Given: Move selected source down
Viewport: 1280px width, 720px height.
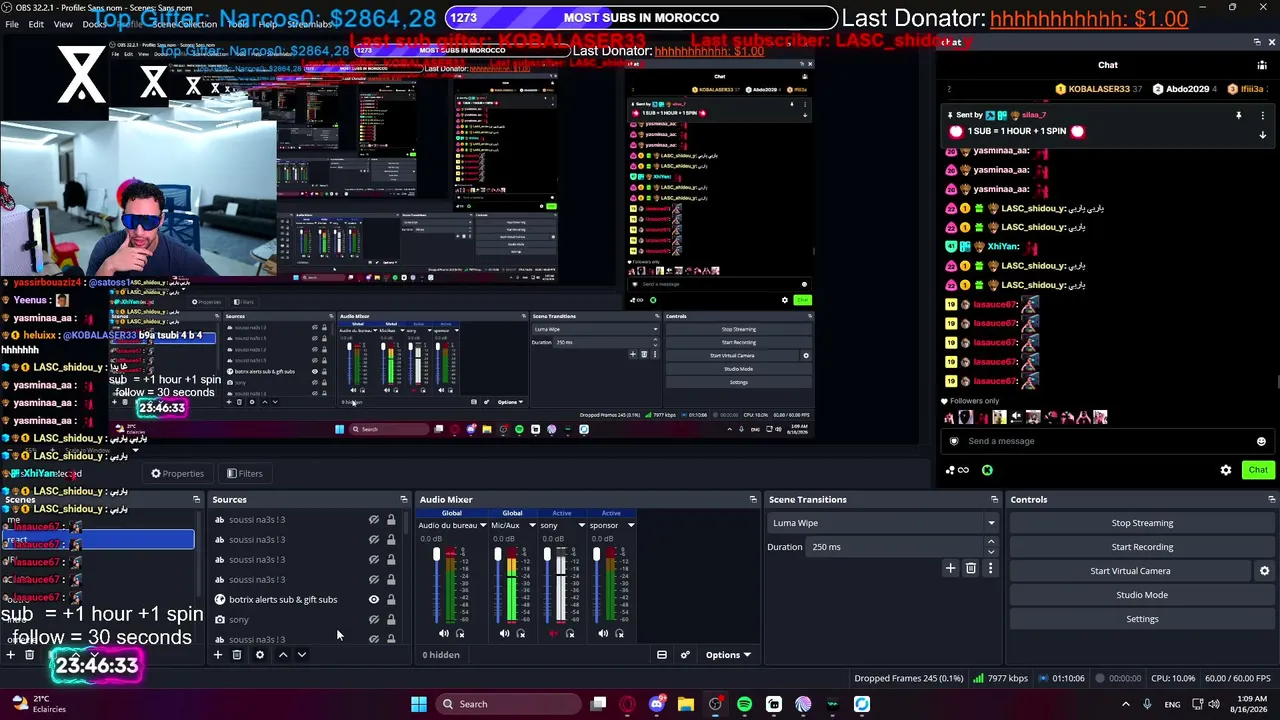Looking at the screenshot, I should coord(302,655).
